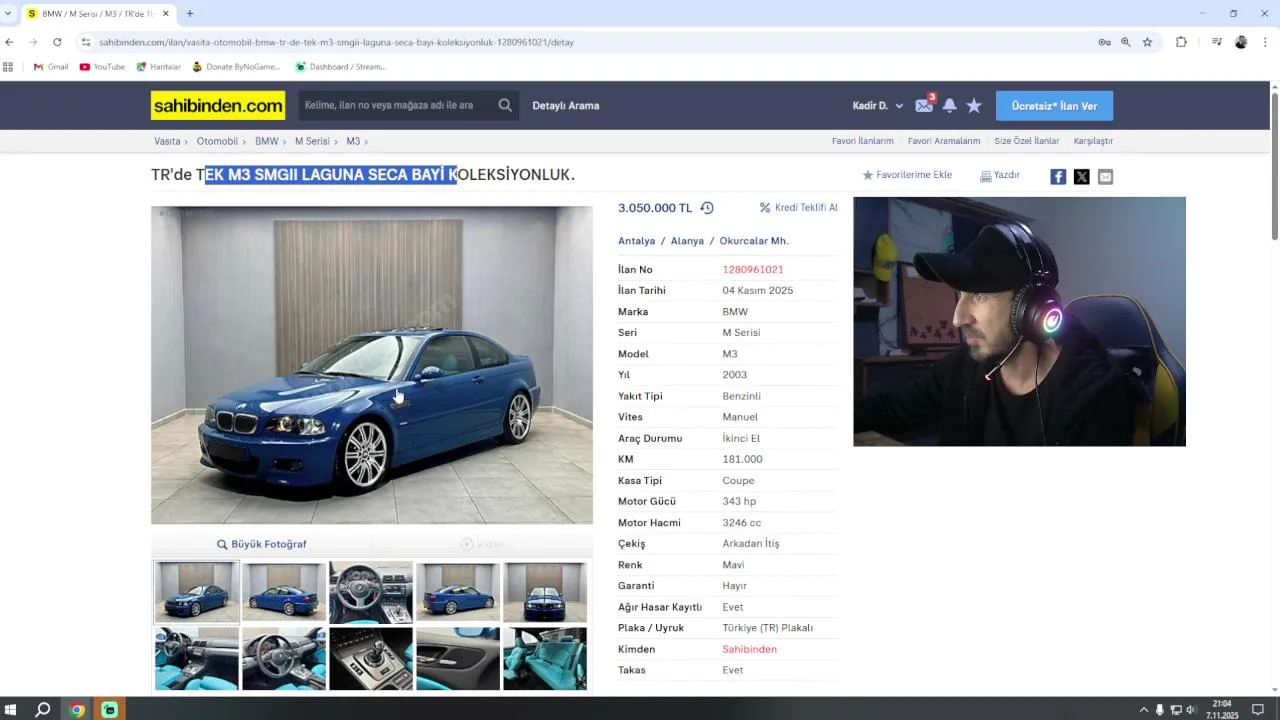Click Size Özel İlanlar link
Viewport: 1280px width, 720px height.
pyautogui.click(x=1027, y=141)
